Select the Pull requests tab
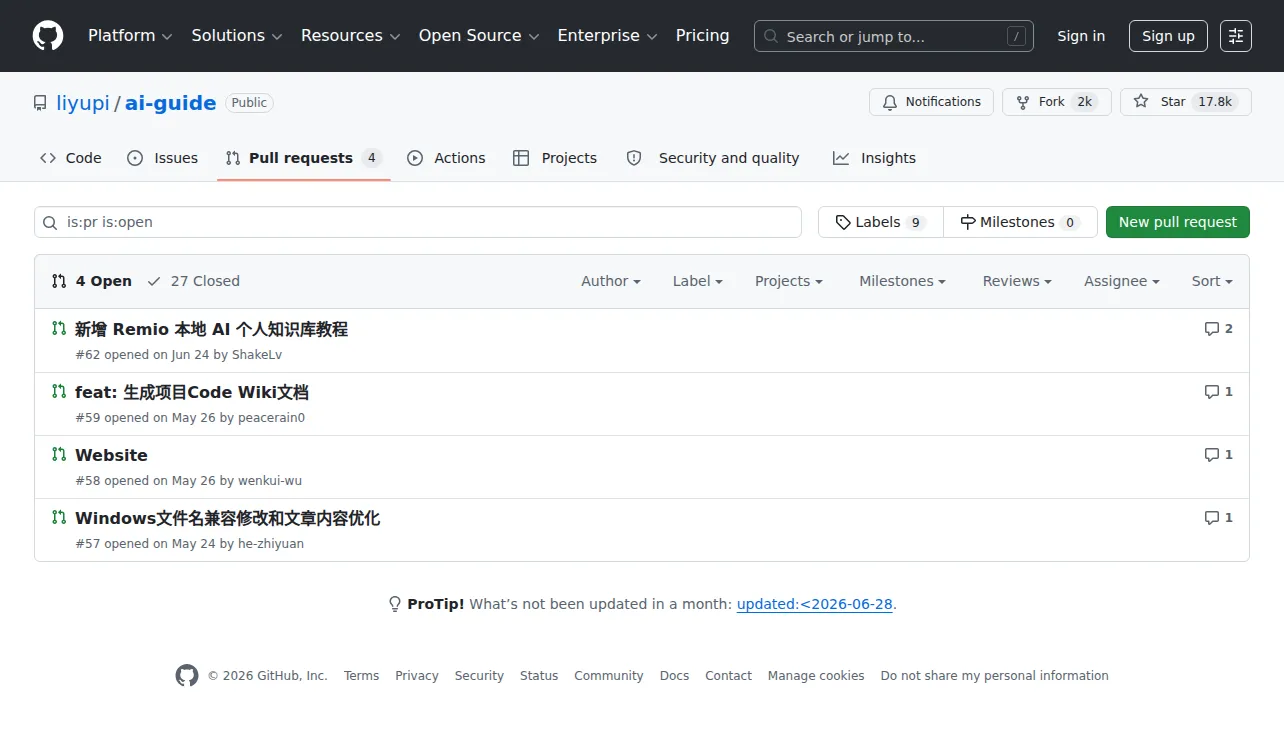Screen dimensions: 1284x729 click(x=304, y=158)
